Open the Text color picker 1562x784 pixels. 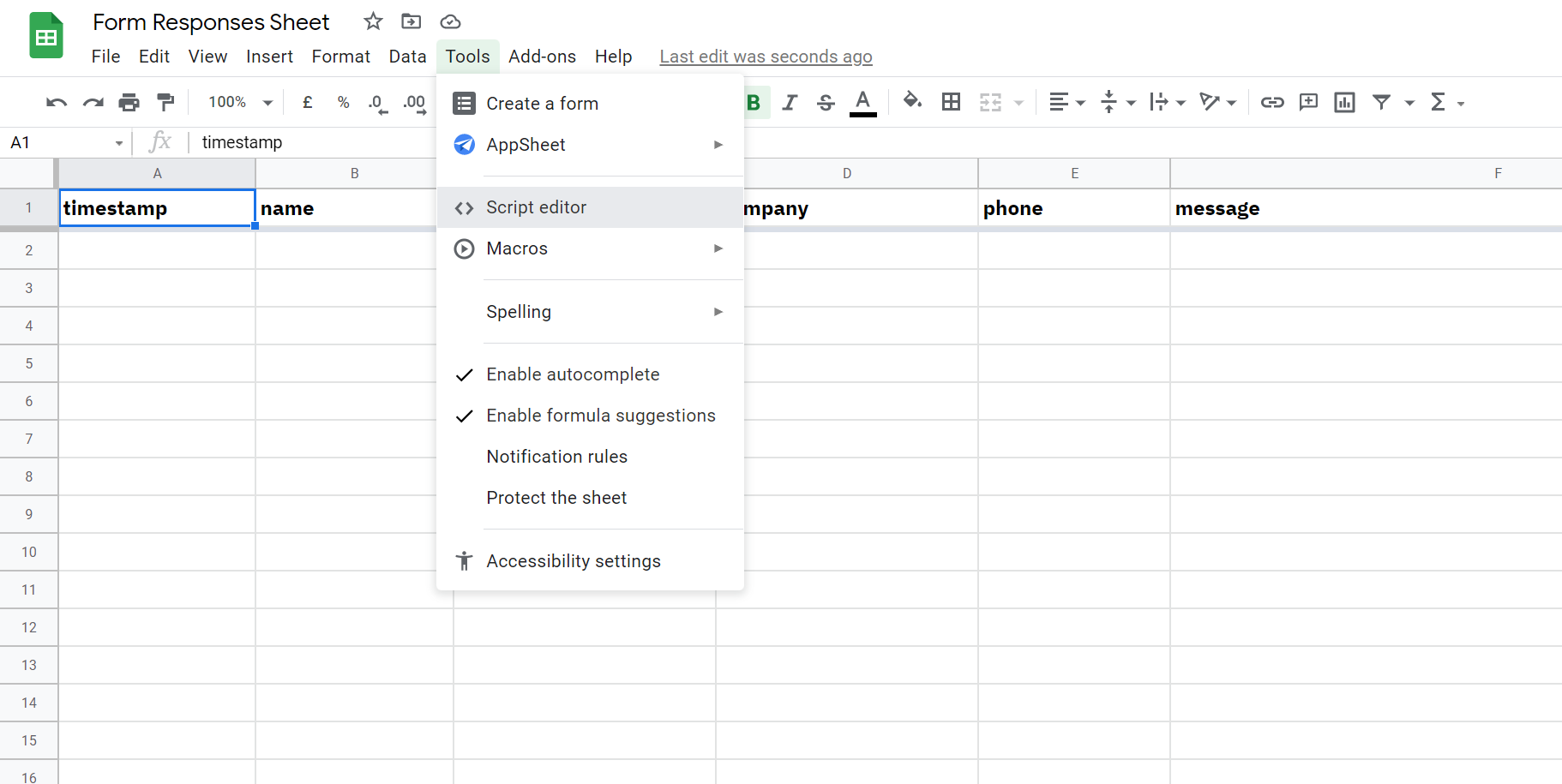pyautogui.click(x=862, y=102)
